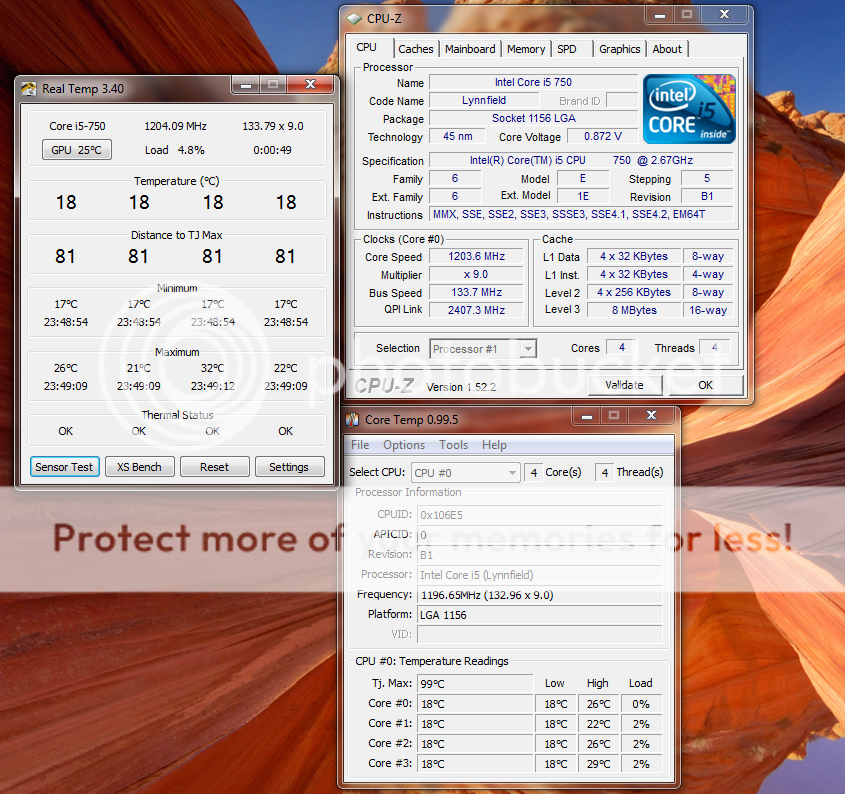The width and height of the screenshot is (845, 794).
Task: Click the Real Temp title bar icon
Action: click(x=29, y=89)
